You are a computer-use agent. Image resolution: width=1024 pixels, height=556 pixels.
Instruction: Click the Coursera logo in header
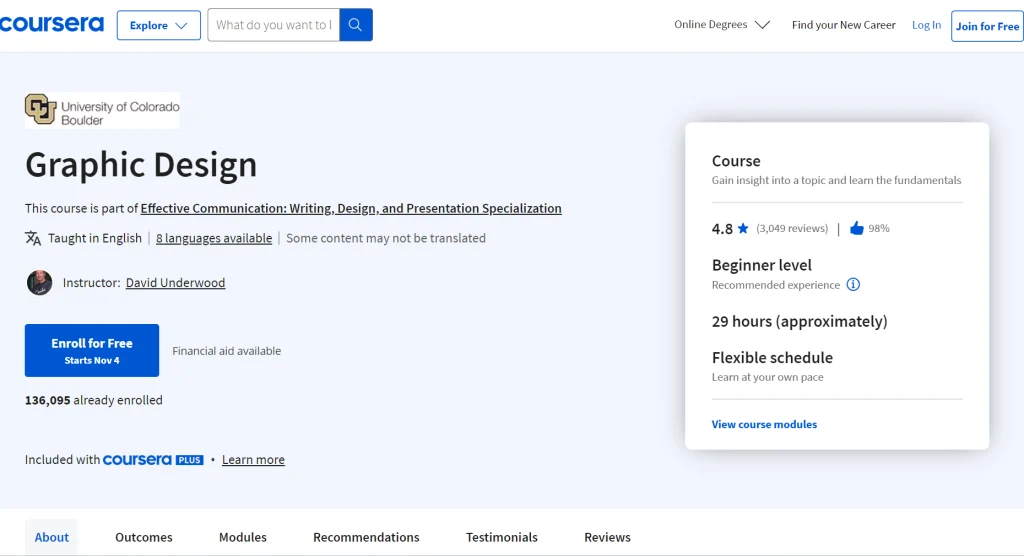[x=52, y=24]
